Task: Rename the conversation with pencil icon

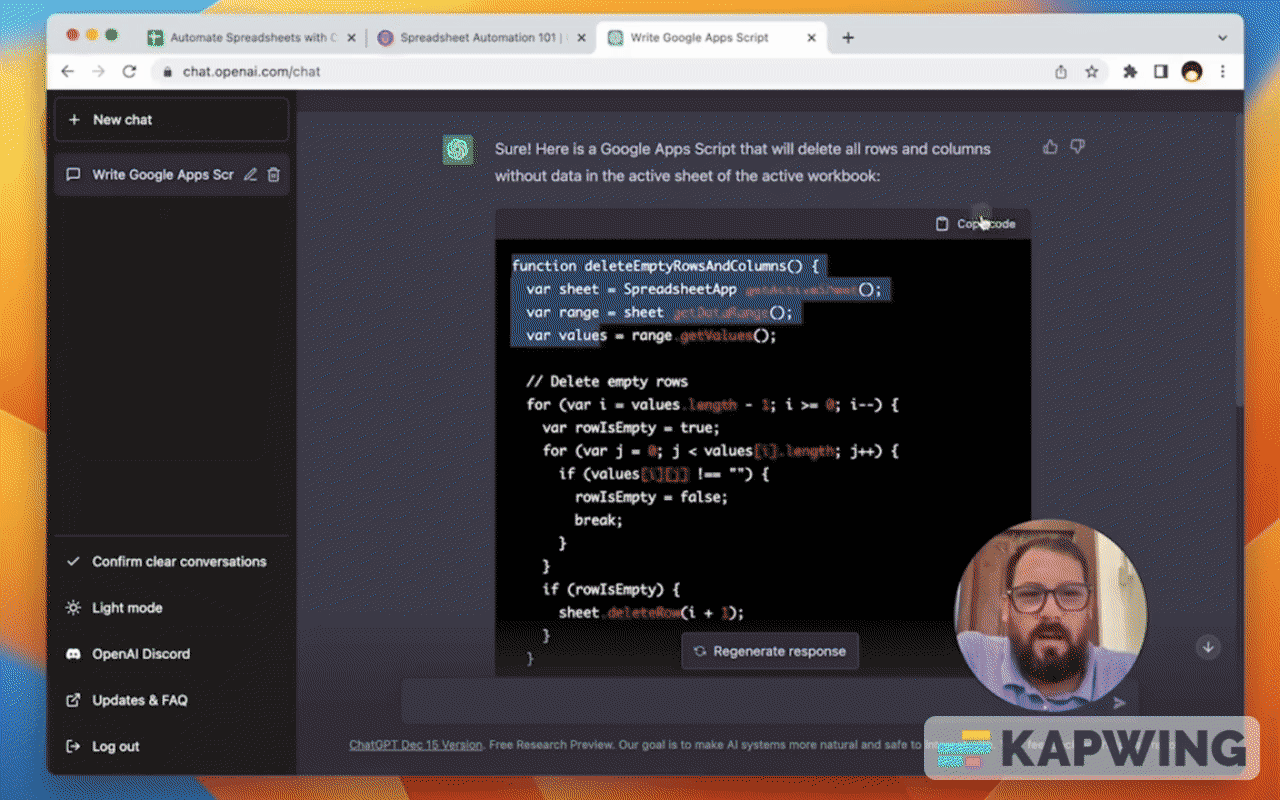Action: pos(250,175)
